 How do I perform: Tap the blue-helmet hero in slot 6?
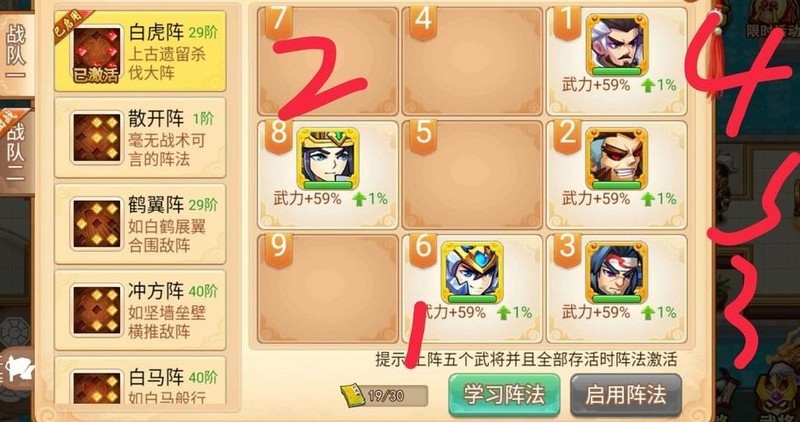[x=472, y=272]
